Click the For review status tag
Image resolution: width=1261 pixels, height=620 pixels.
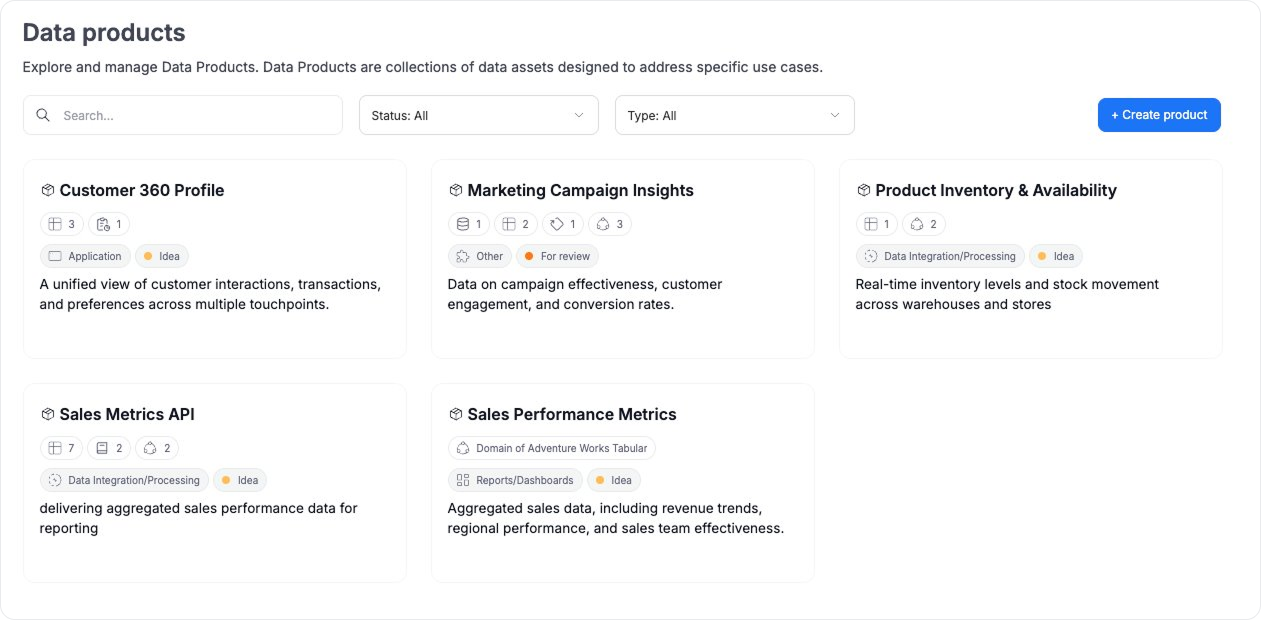point(557,256)
